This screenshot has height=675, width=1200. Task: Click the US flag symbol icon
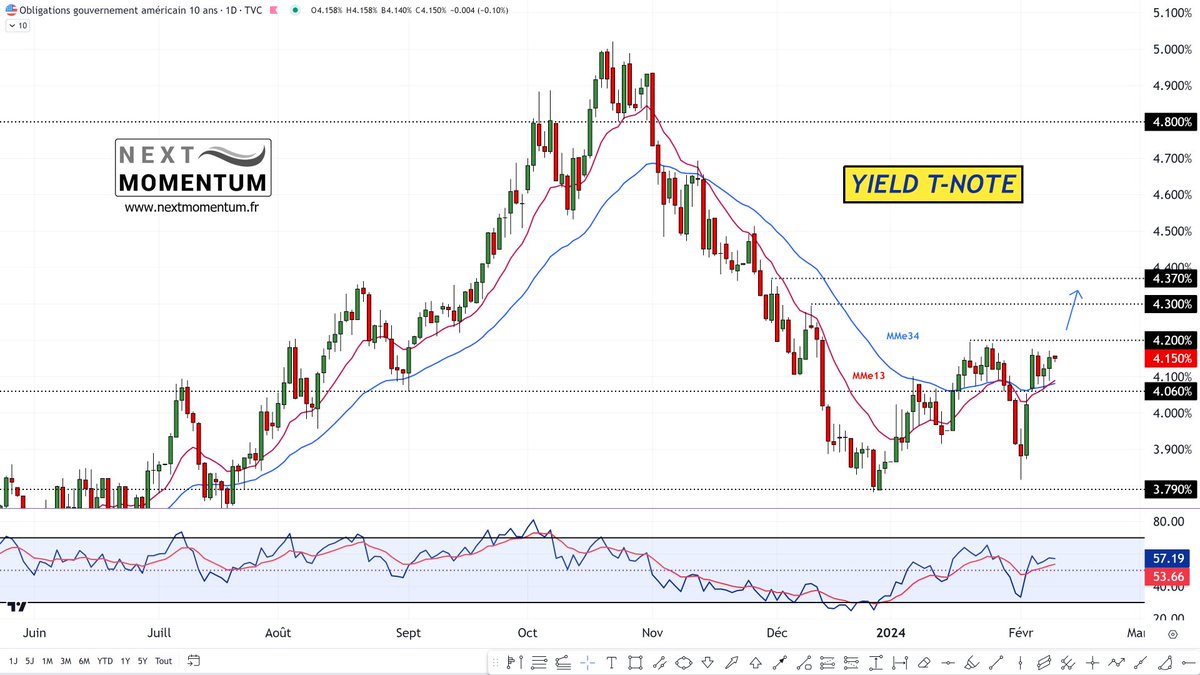[9, 9]
